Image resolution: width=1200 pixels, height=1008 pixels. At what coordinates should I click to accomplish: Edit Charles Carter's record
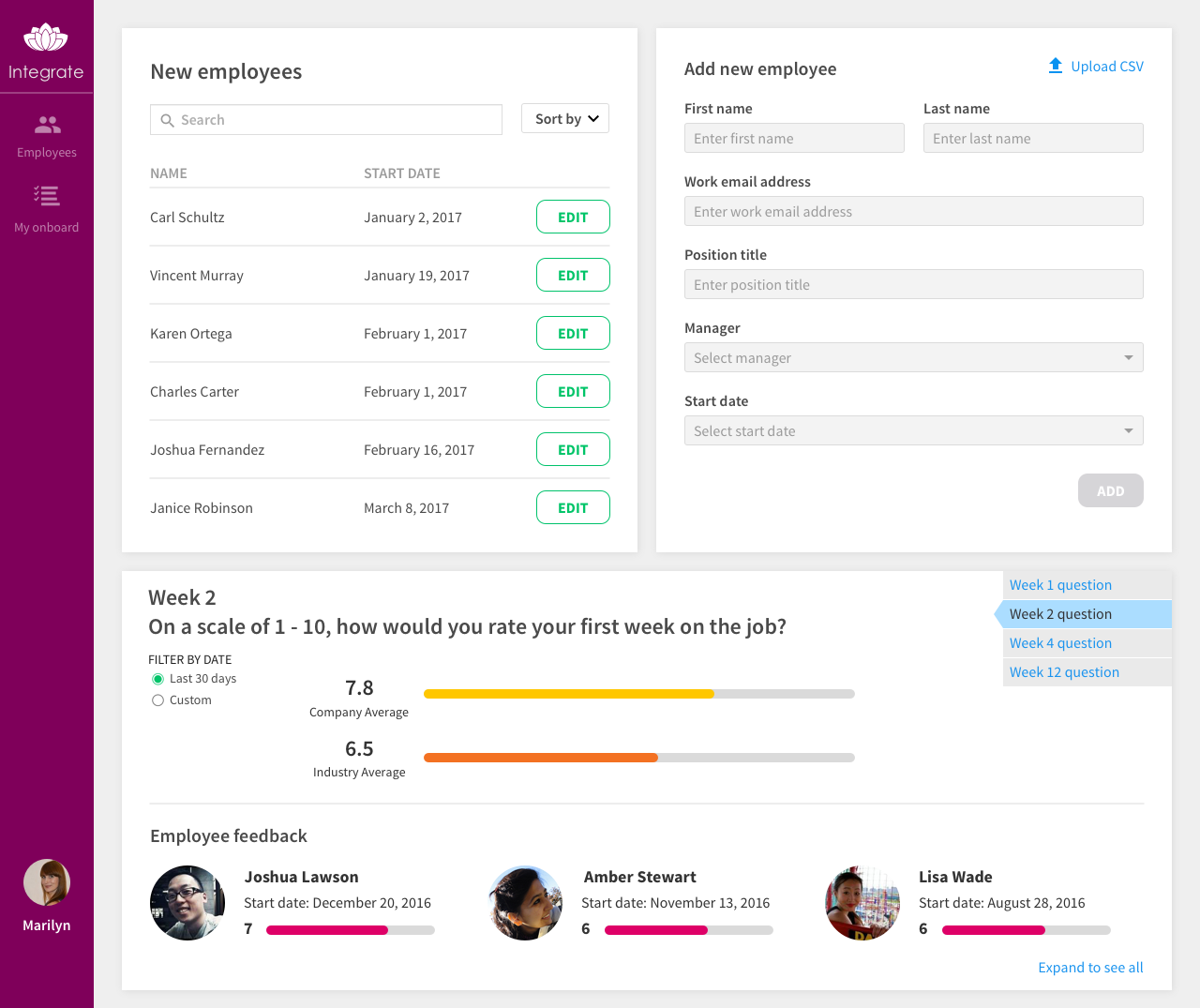click(573, 391)
